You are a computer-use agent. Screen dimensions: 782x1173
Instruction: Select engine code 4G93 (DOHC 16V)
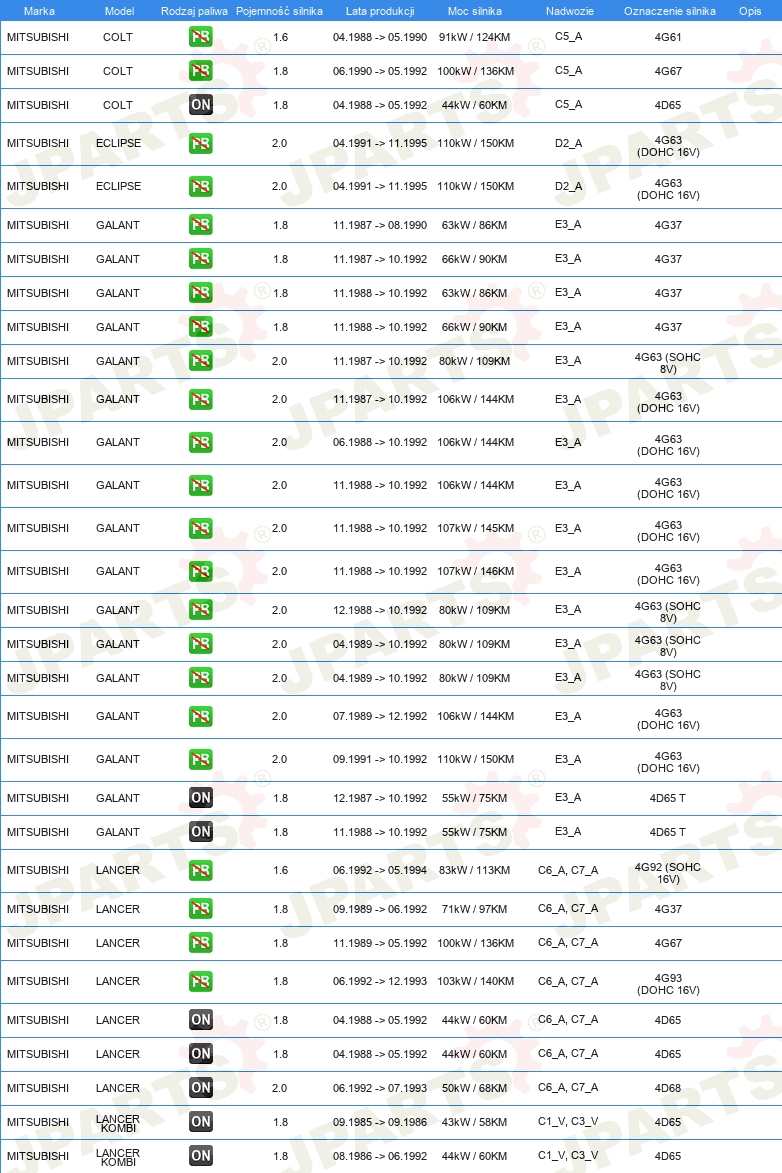(x=668, y=984)
